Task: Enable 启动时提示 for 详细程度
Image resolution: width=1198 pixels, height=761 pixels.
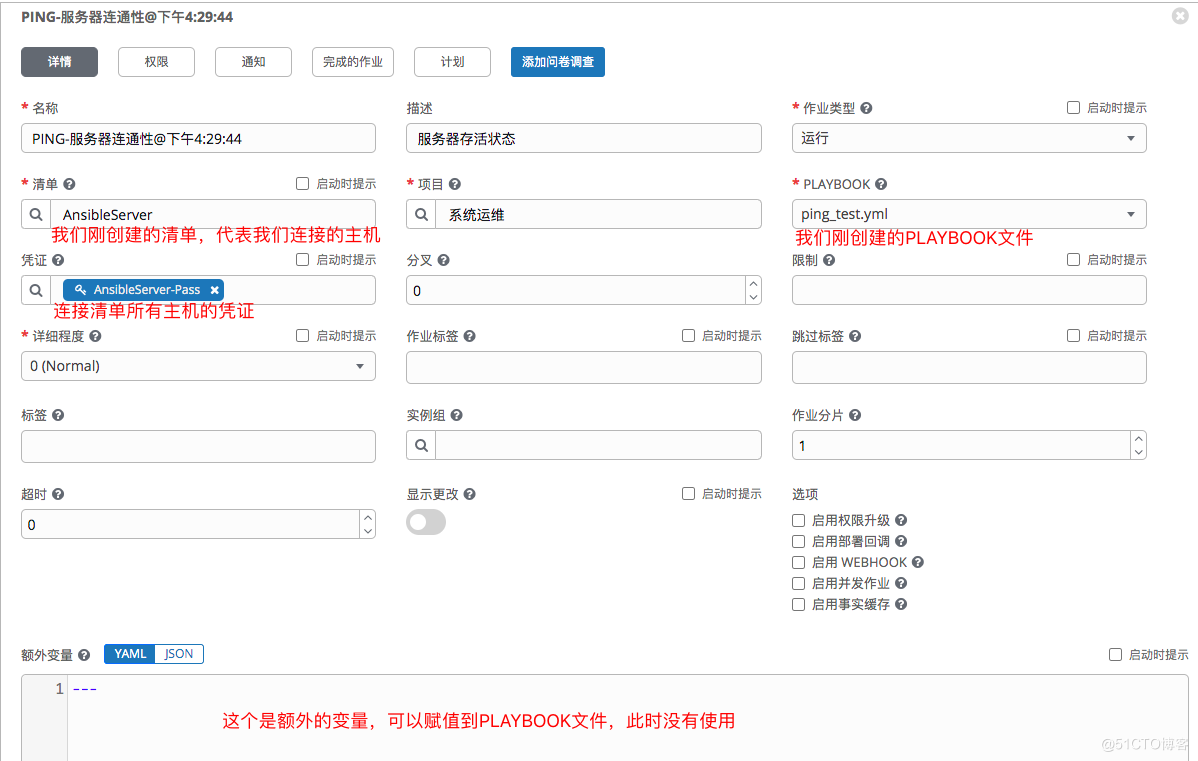Action: coord(303,335)
